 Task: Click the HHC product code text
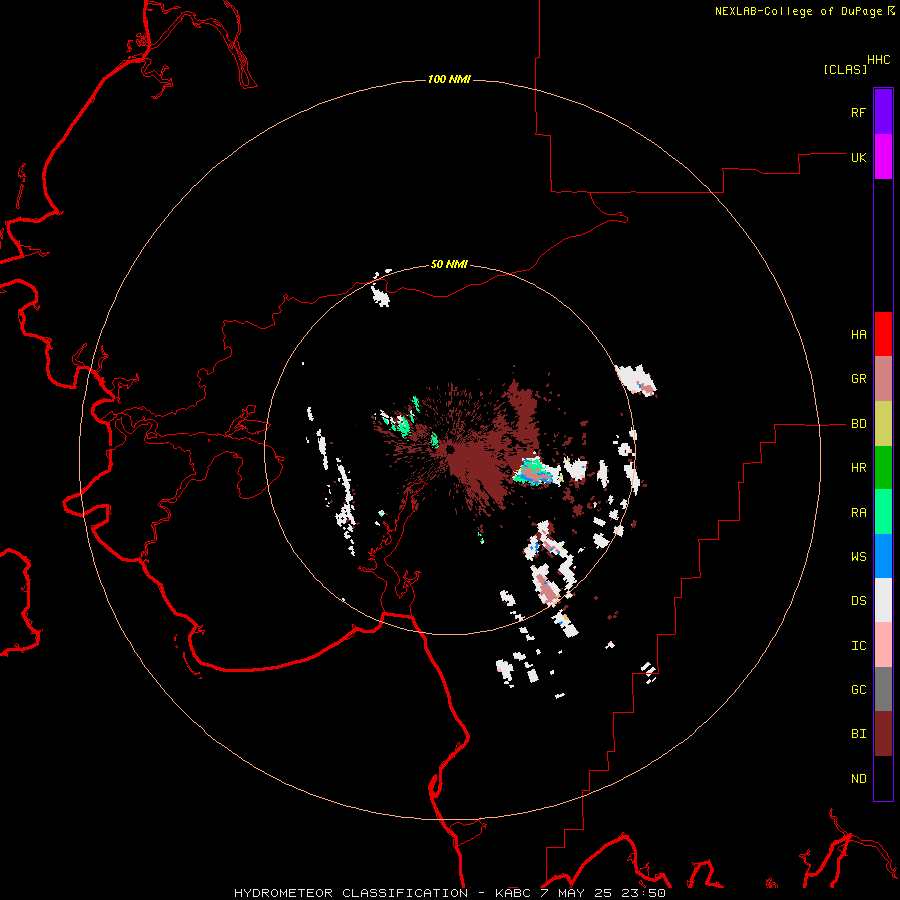click(878, 60)
